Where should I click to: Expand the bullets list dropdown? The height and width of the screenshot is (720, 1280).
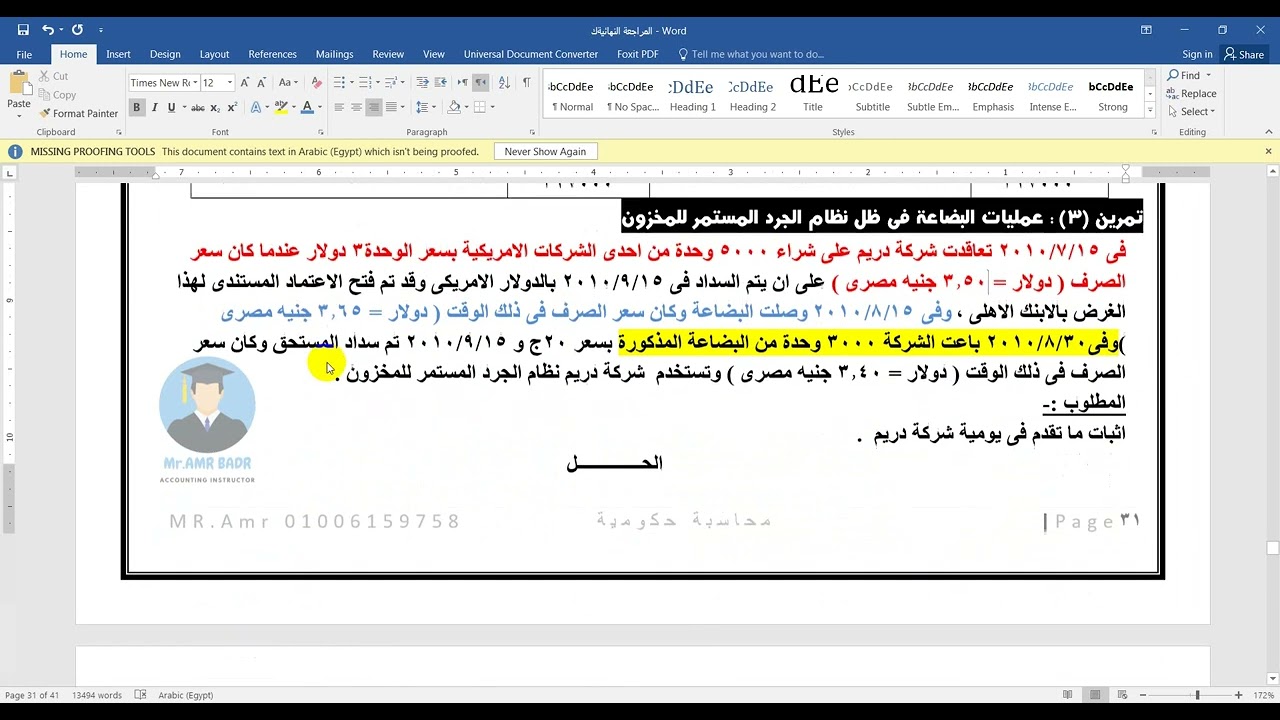coord(351,83)
